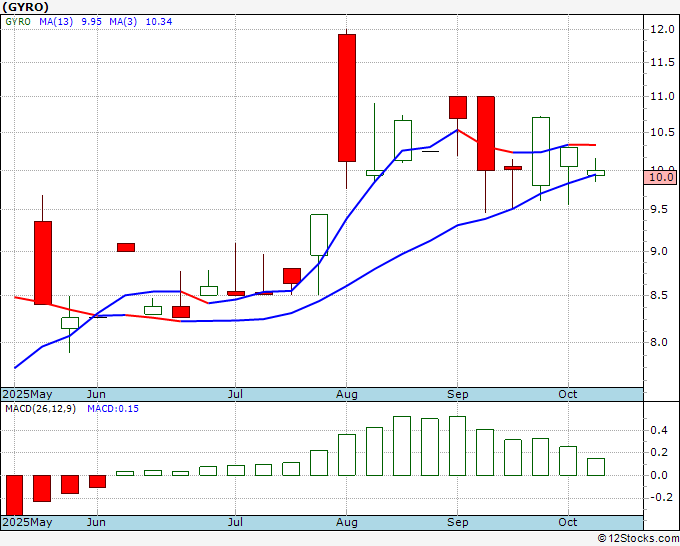The image size is (680, 546).
Task: Click the tall red August candlestick near 12.0
Action: point(347,98)
